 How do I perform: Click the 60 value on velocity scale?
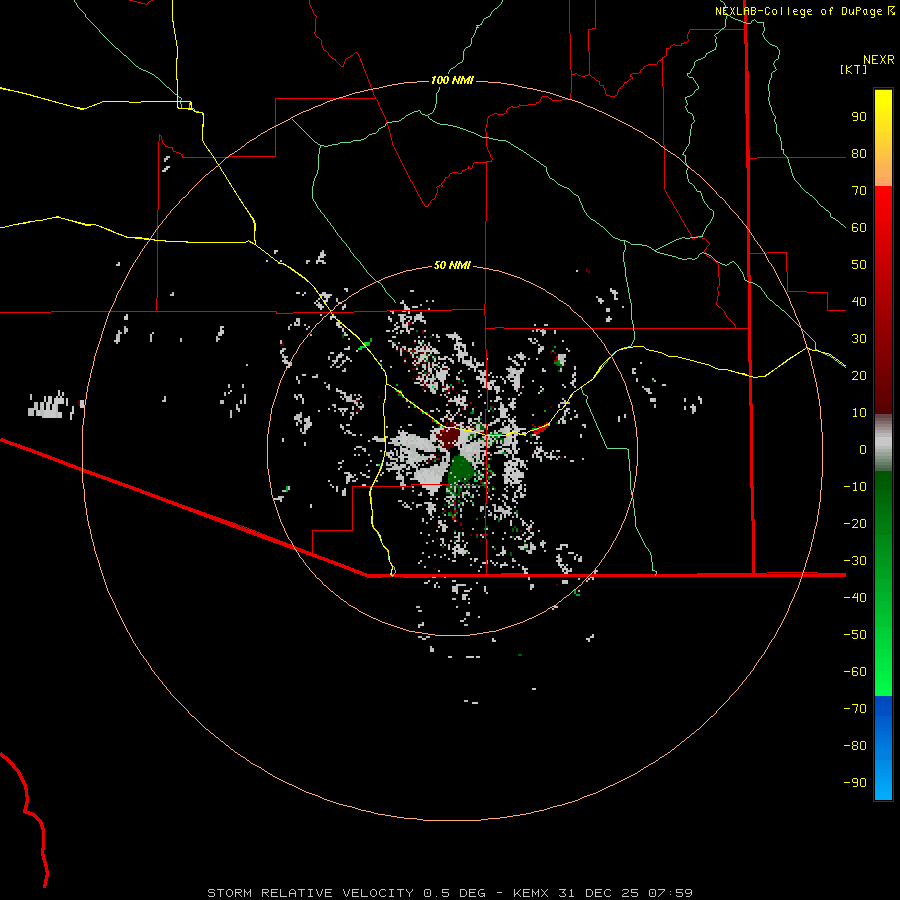(x=859, y=228)
